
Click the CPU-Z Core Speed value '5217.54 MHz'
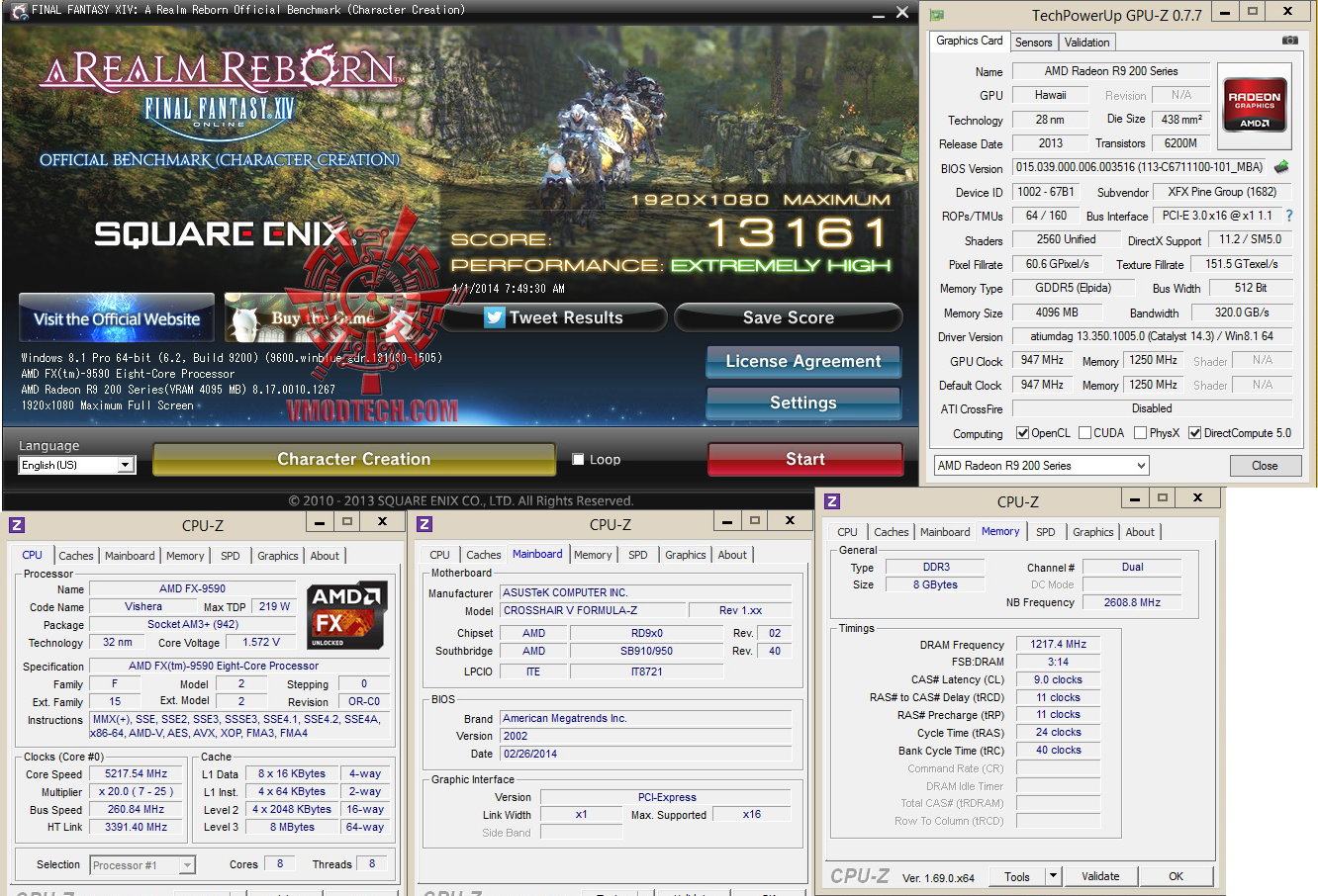pyautogui.click(x=138, y=774)
